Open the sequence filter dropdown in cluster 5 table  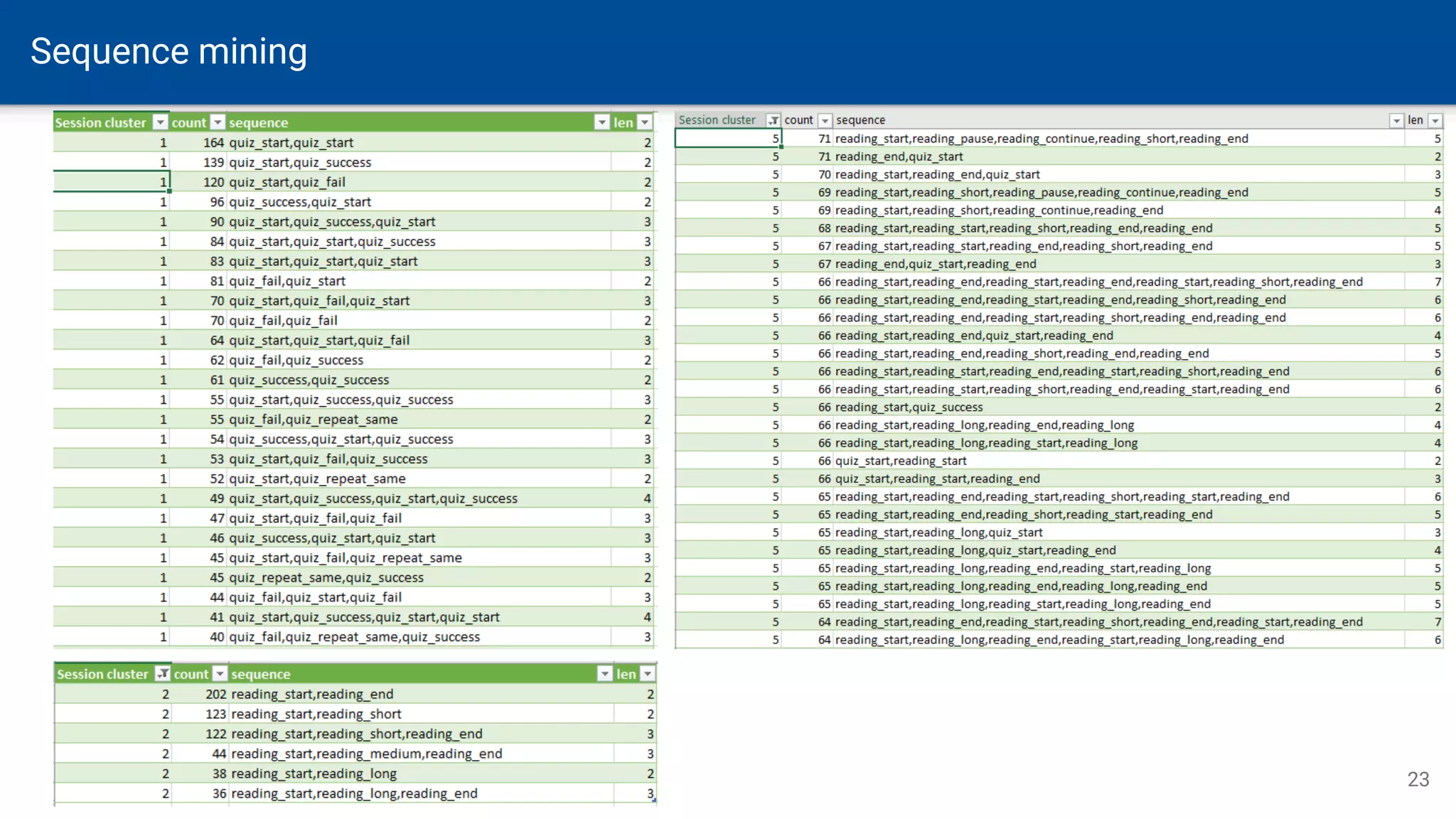click(1396, 120)
